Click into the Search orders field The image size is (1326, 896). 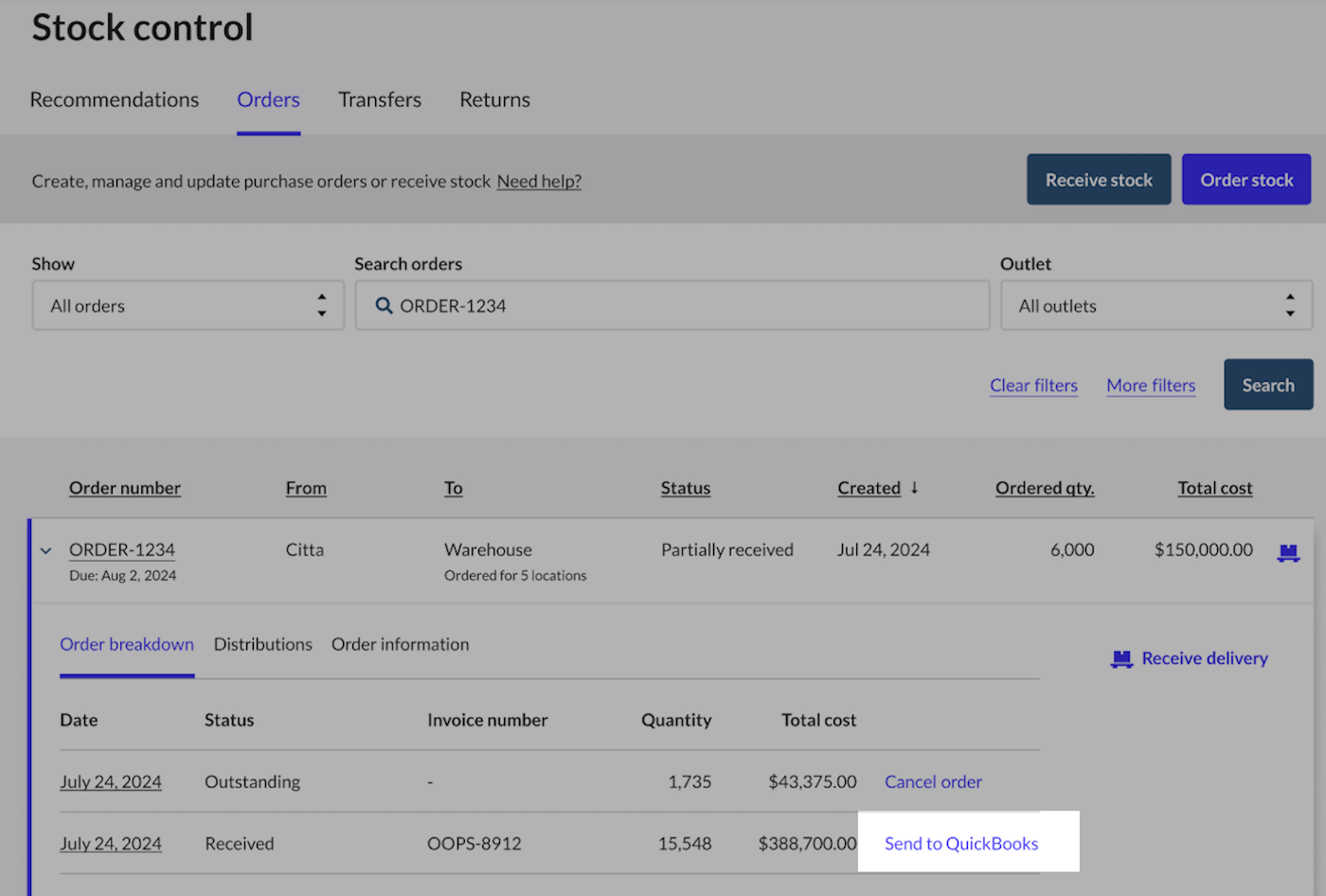tap(682, 306)
